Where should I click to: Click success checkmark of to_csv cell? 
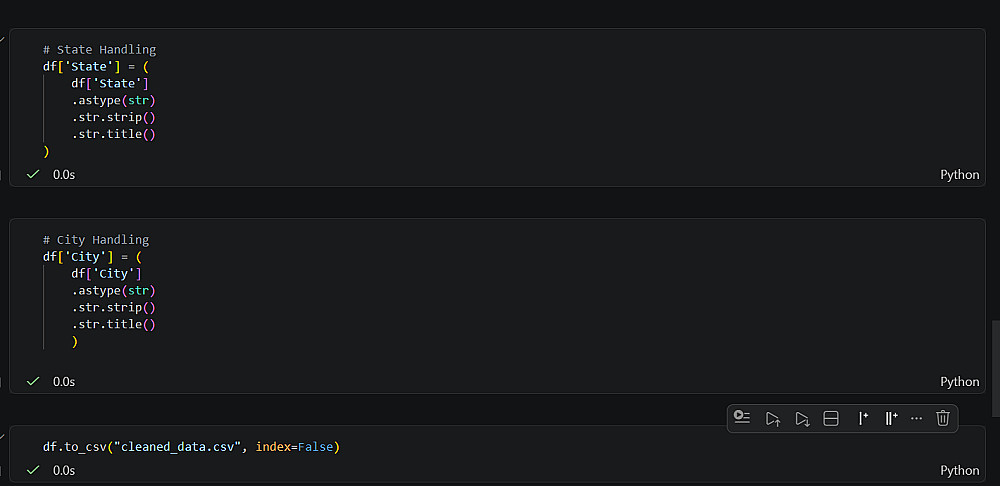click(33, 470)
